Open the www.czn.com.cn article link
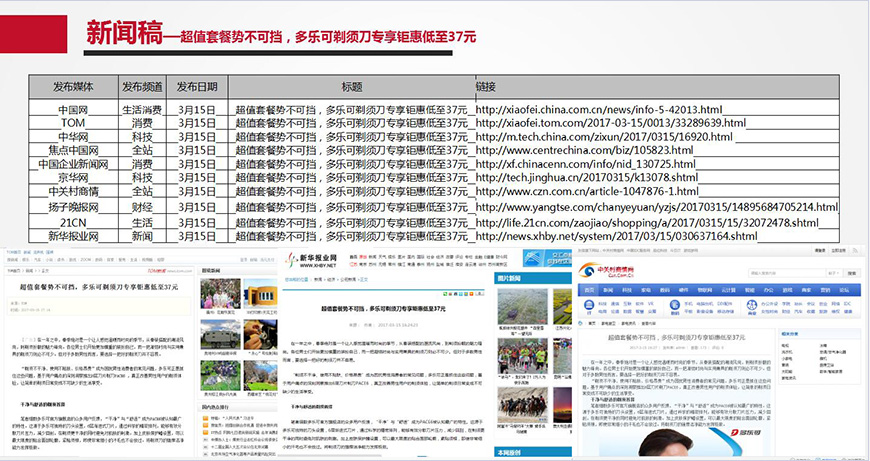The image size is (870, 461). click(x=587, y=192)
